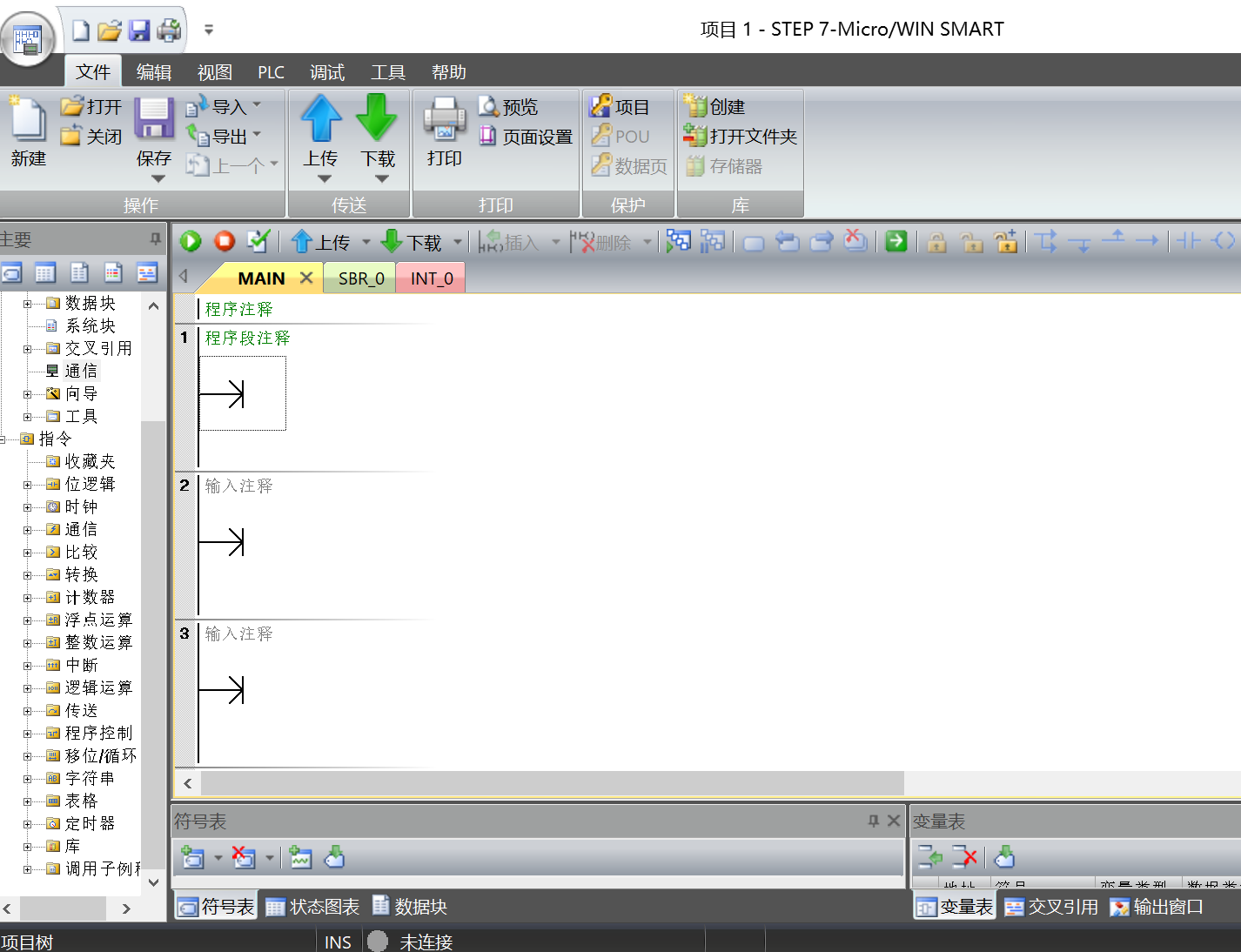The width and height of the screenshot is (1241, 952).
Task: Click the 页面设置 button
Action: [x=526, y=137]
